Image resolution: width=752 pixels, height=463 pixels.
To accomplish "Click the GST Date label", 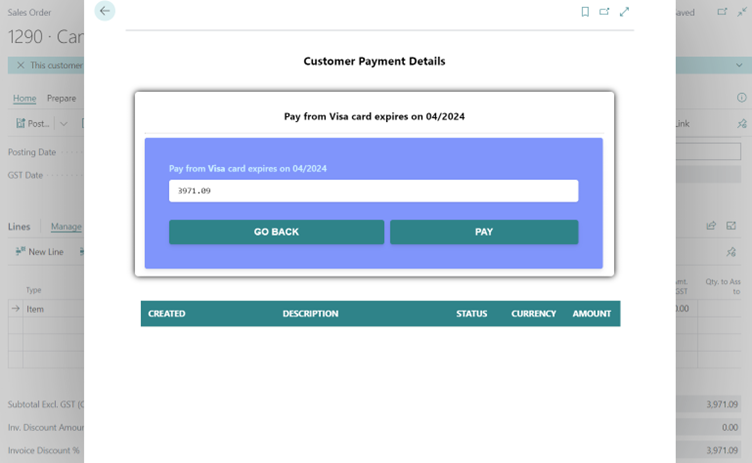I will [25, 175].
